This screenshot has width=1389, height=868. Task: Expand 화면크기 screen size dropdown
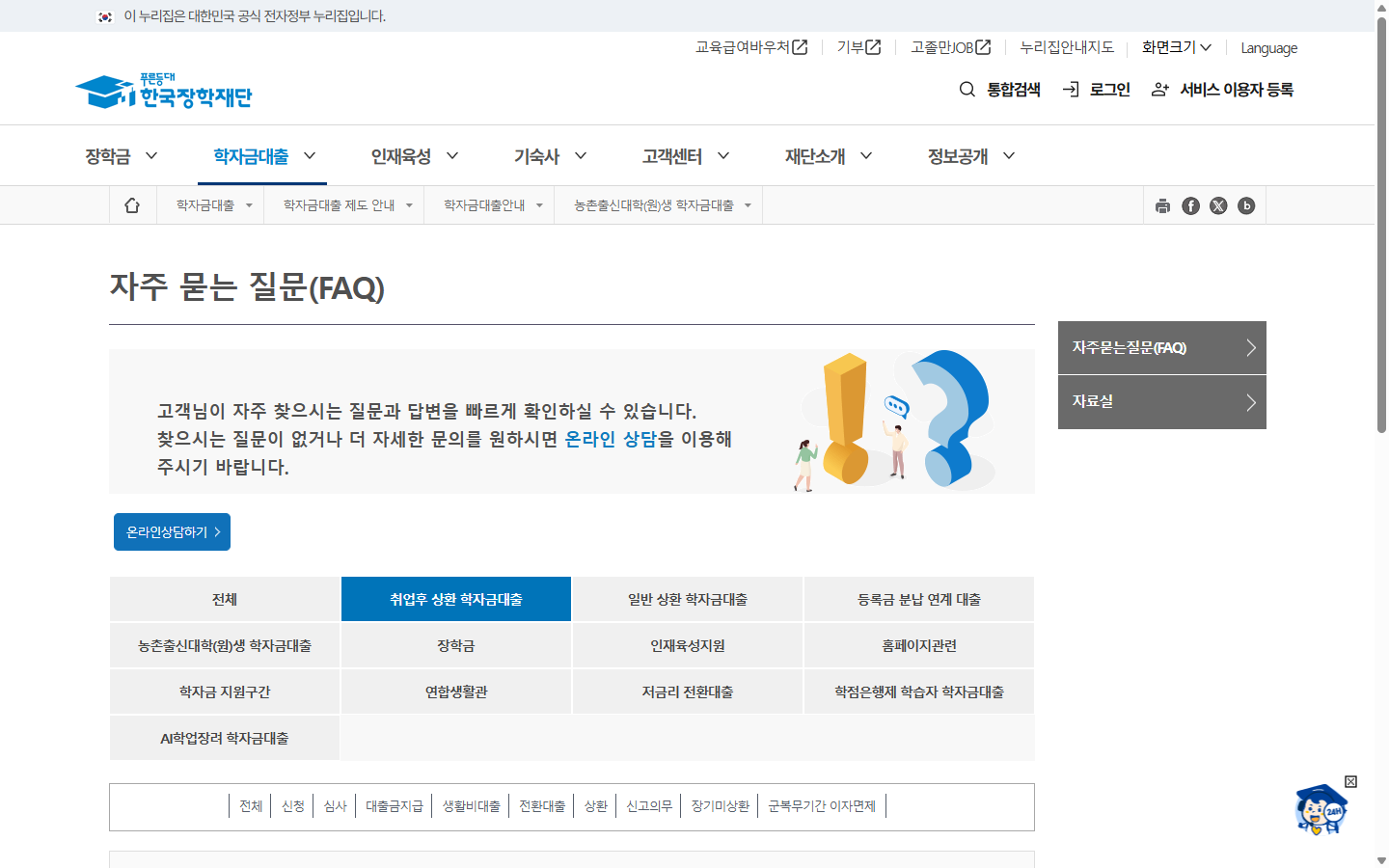1177,47
